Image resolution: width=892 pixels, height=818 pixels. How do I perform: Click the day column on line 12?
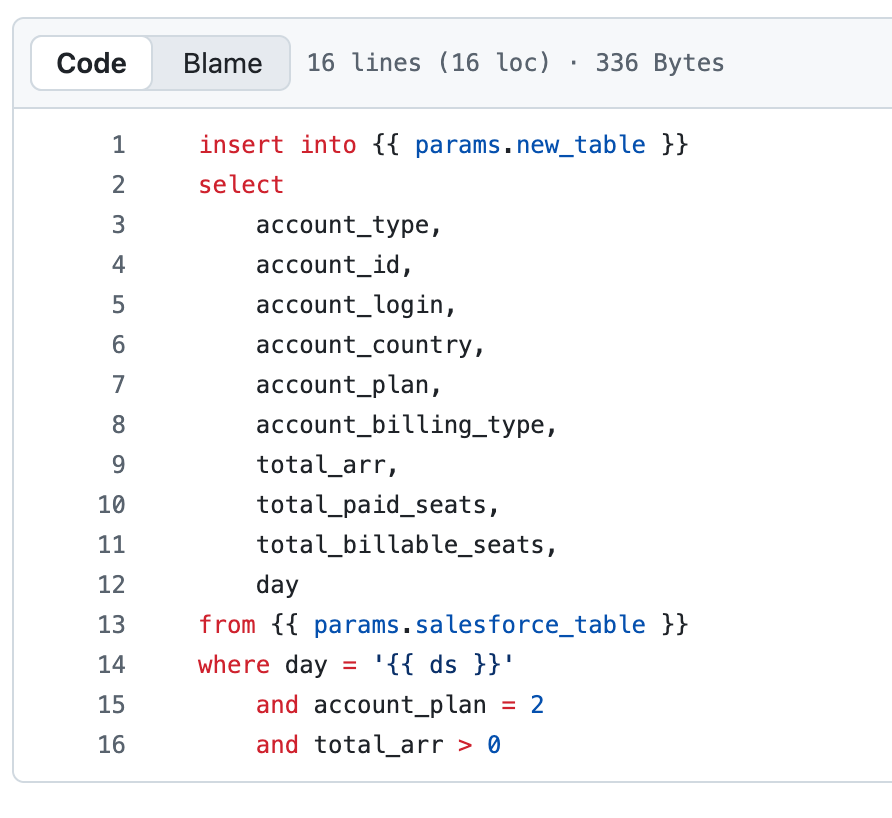click(276, 584)
